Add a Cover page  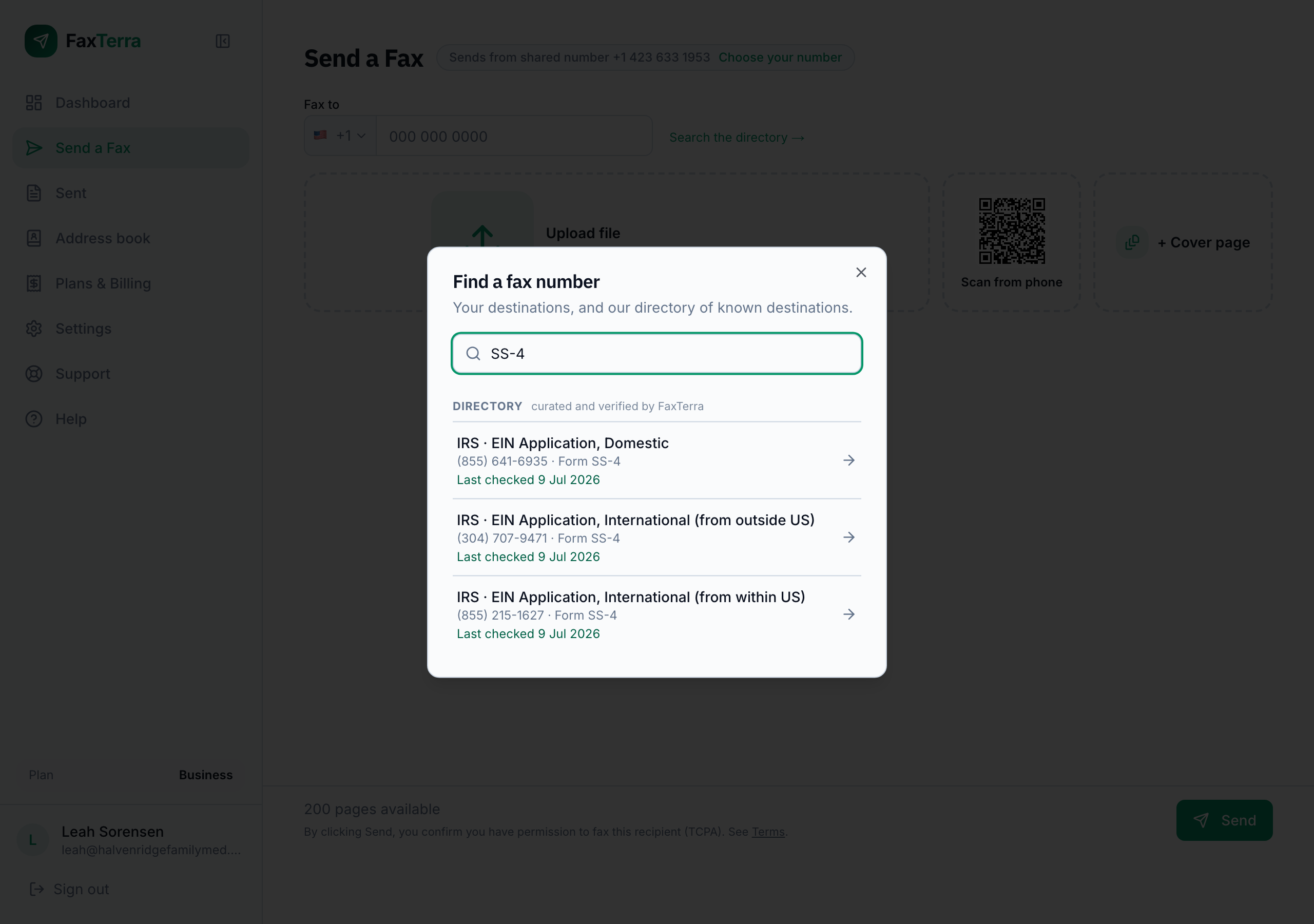[1183, 243]
